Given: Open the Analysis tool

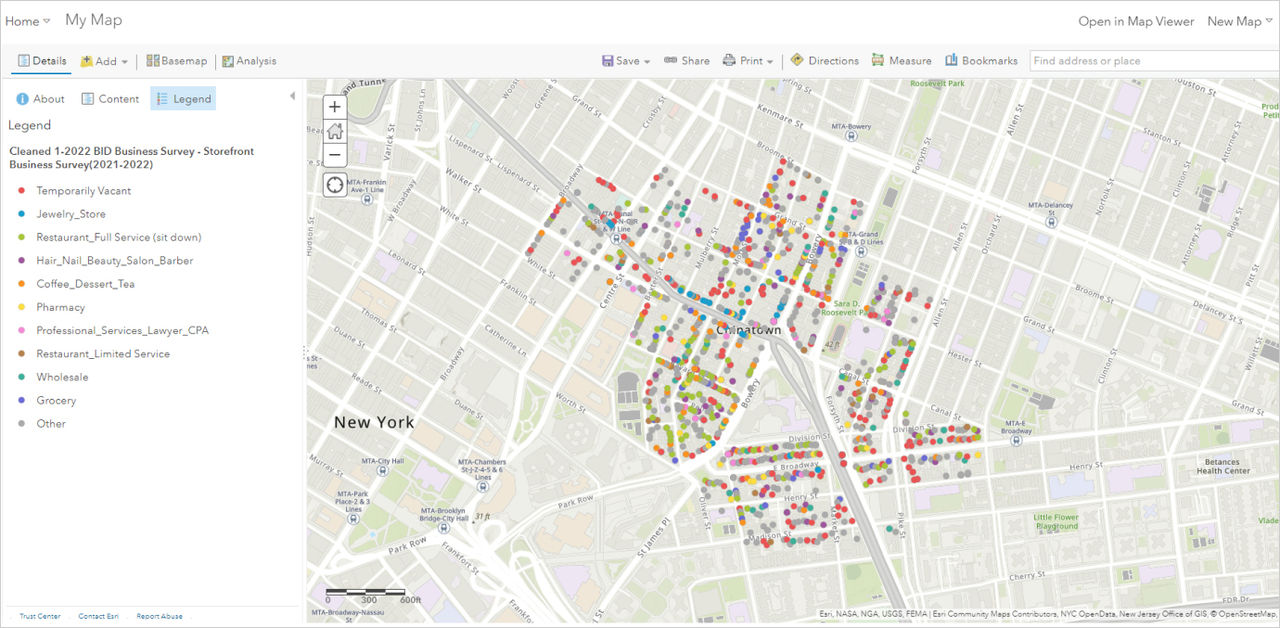Looking at the screenshot, I should tap(249, 61).
